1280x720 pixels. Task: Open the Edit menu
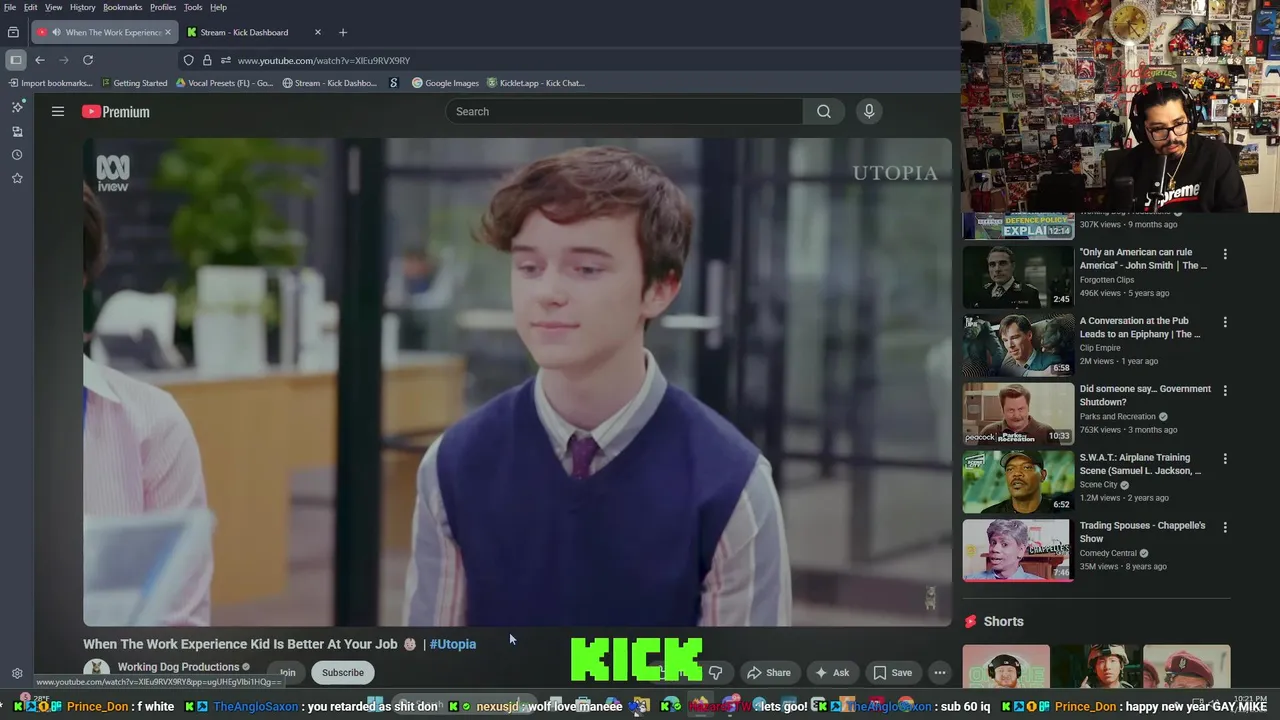(x=31, y=7)
